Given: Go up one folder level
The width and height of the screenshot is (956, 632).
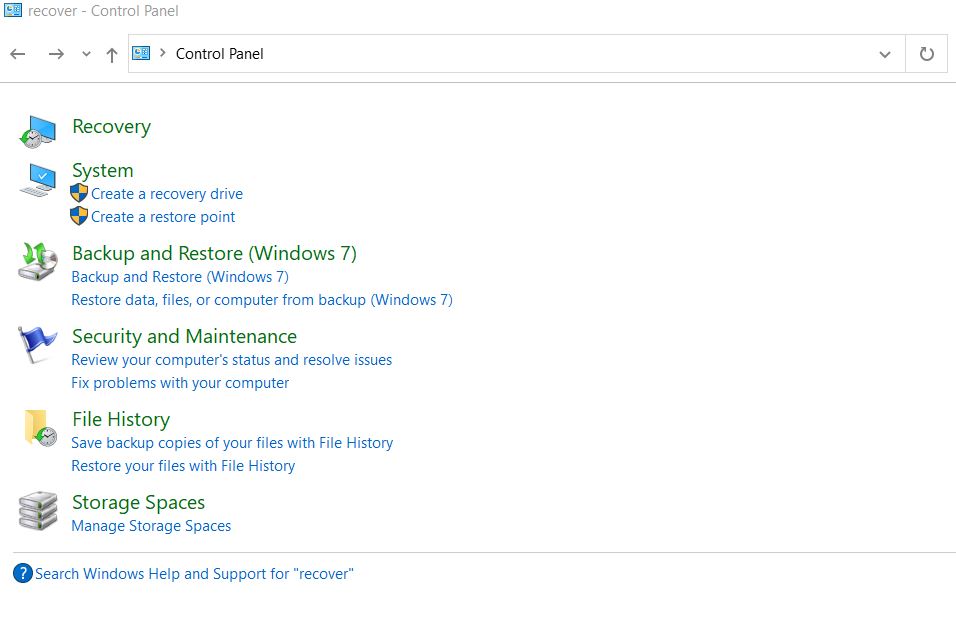Looking at the screenshot, I should (112, 55).
